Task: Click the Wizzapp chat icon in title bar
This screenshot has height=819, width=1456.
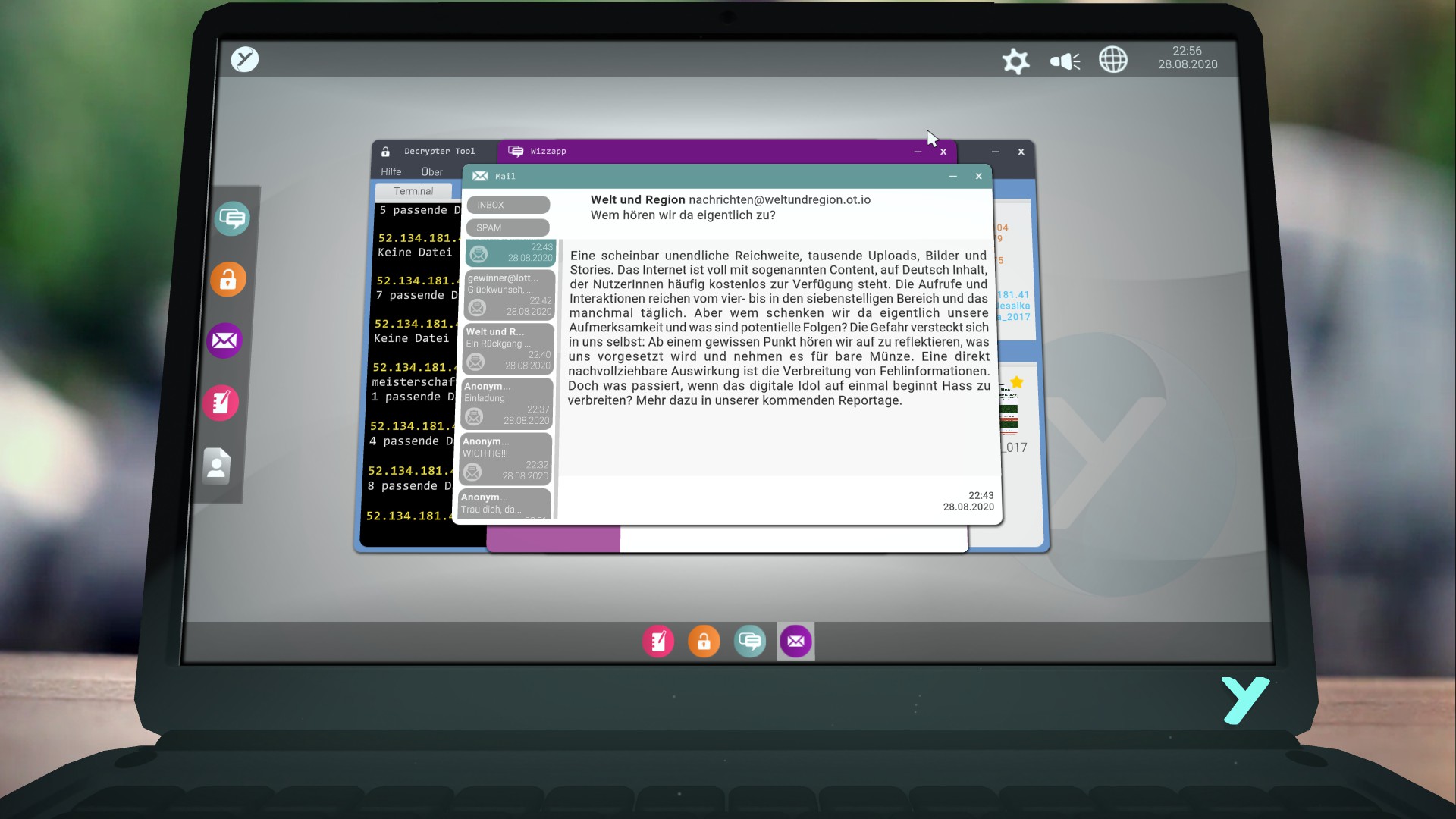Action: pyautogui.click(x=516, y=151)
